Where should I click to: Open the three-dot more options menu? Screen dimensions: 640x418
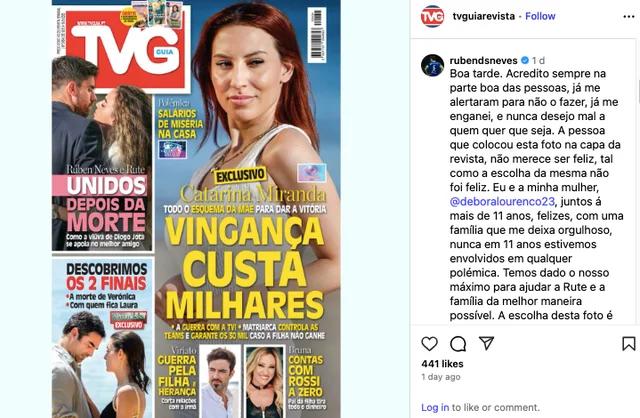tap(629, 16)
